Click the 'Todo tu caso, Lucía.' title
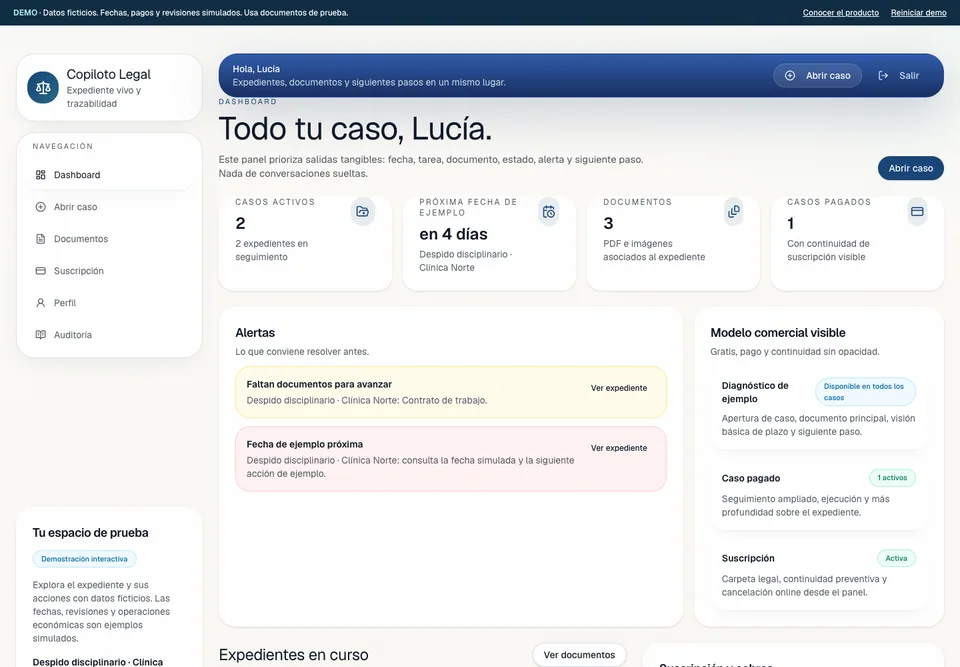 point(355,129)
